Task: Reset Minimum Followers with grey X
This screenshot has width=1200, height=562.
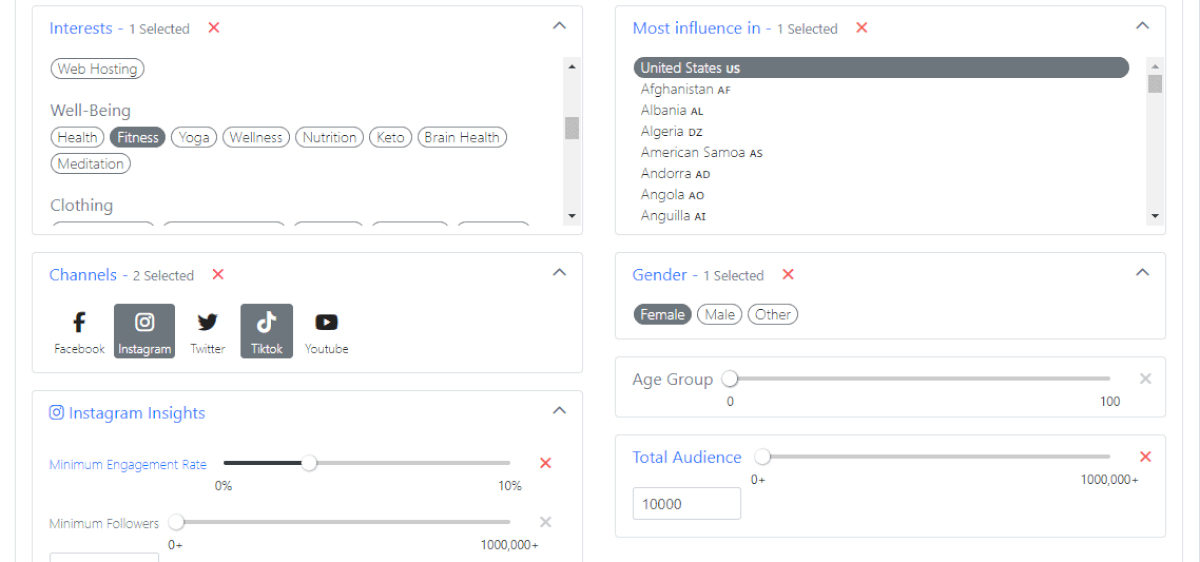Action: click(546, 522)
